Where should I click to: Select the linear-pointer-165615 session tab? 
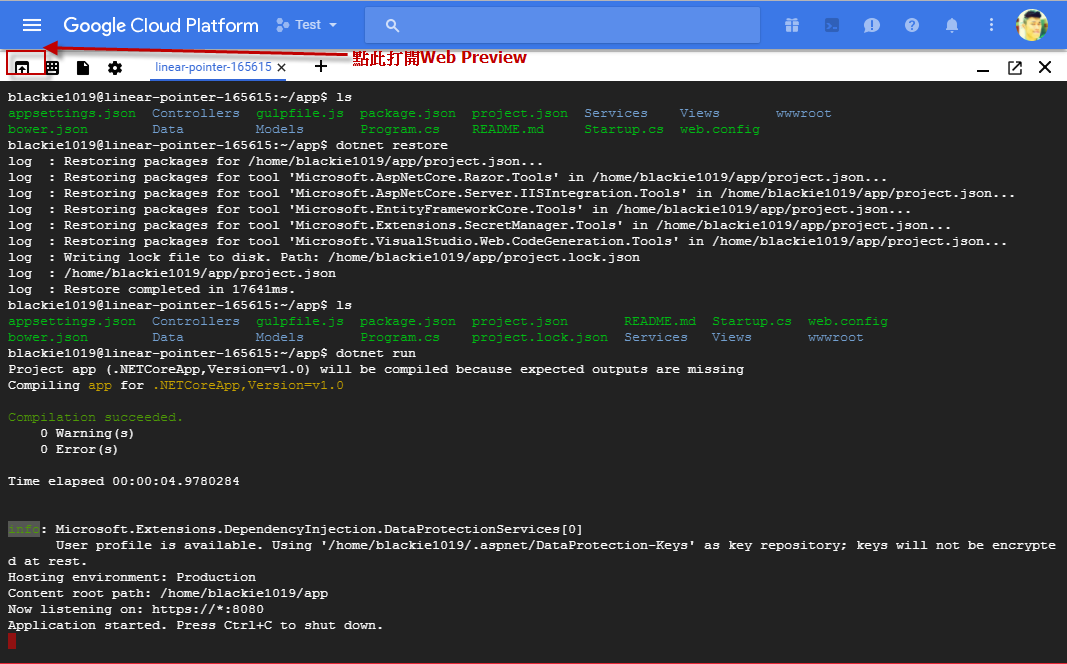[x=212, y=67]
